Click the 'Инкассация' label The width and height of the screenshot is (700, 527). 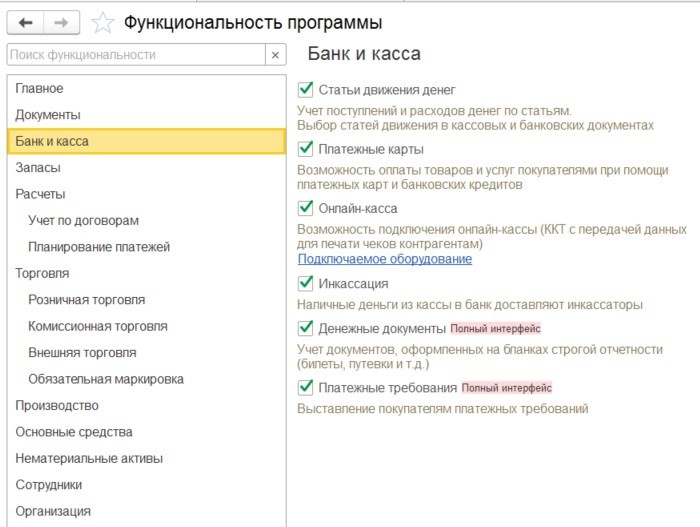click(353, 284)
